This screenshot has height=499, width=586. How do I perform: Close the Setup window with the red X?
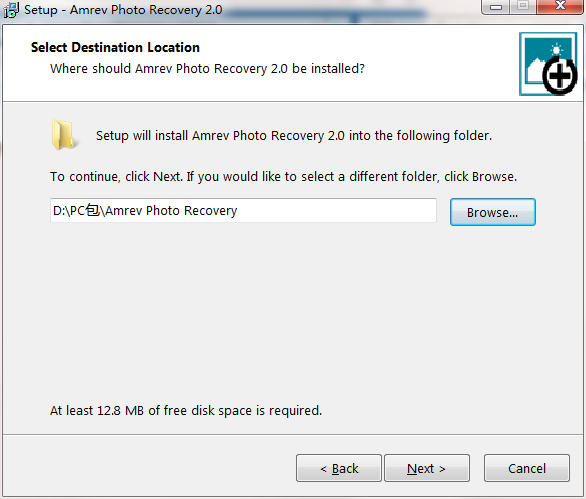[560, 6]
